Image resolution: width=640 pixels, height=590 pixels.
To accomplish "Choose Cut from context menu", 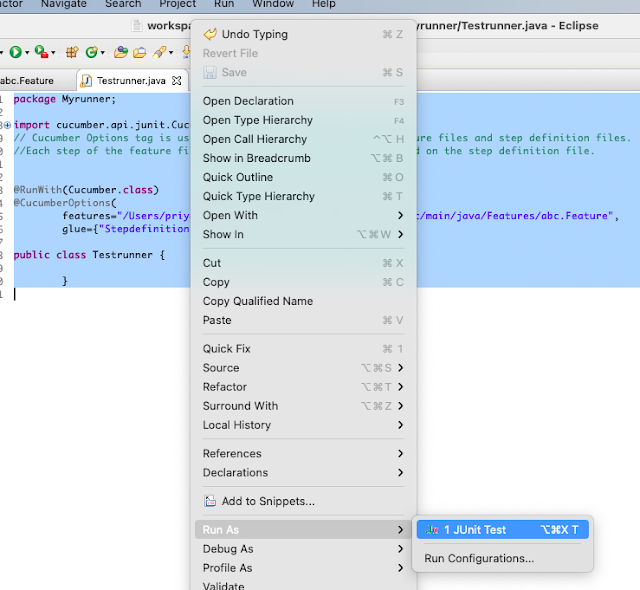I will click(303, 263).
